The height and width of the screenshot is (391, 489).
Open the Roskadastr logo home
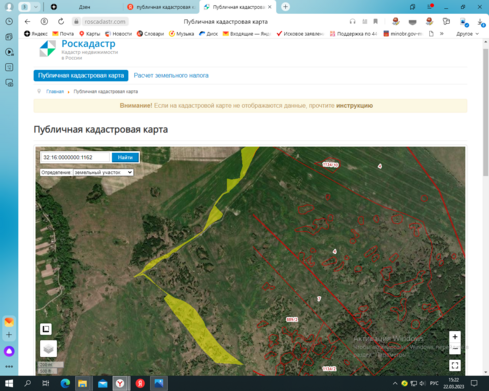click(x=78, y=49)
